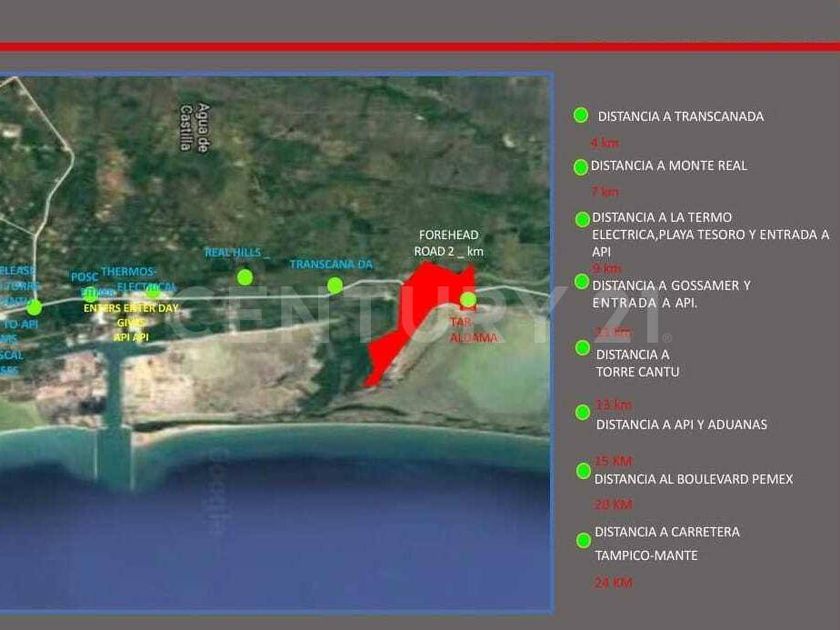Click the green bullet beside DISTANCIA A GOSSAMER
The image size is (840, 630).
pos(582,281)
